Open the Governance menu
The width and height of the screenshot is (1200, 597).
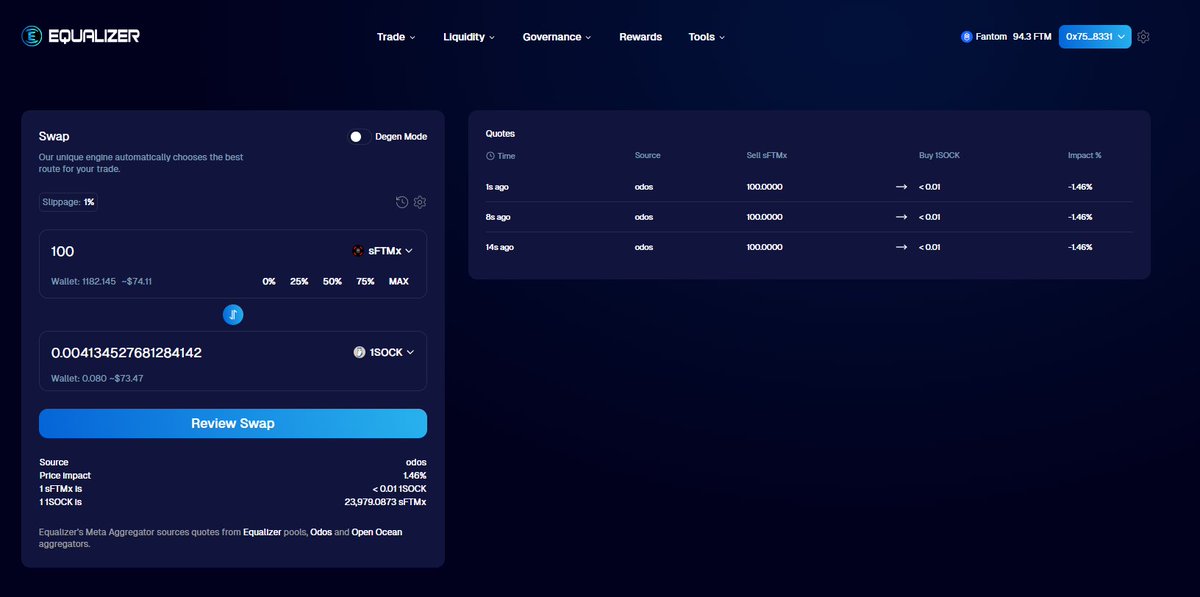557,37
